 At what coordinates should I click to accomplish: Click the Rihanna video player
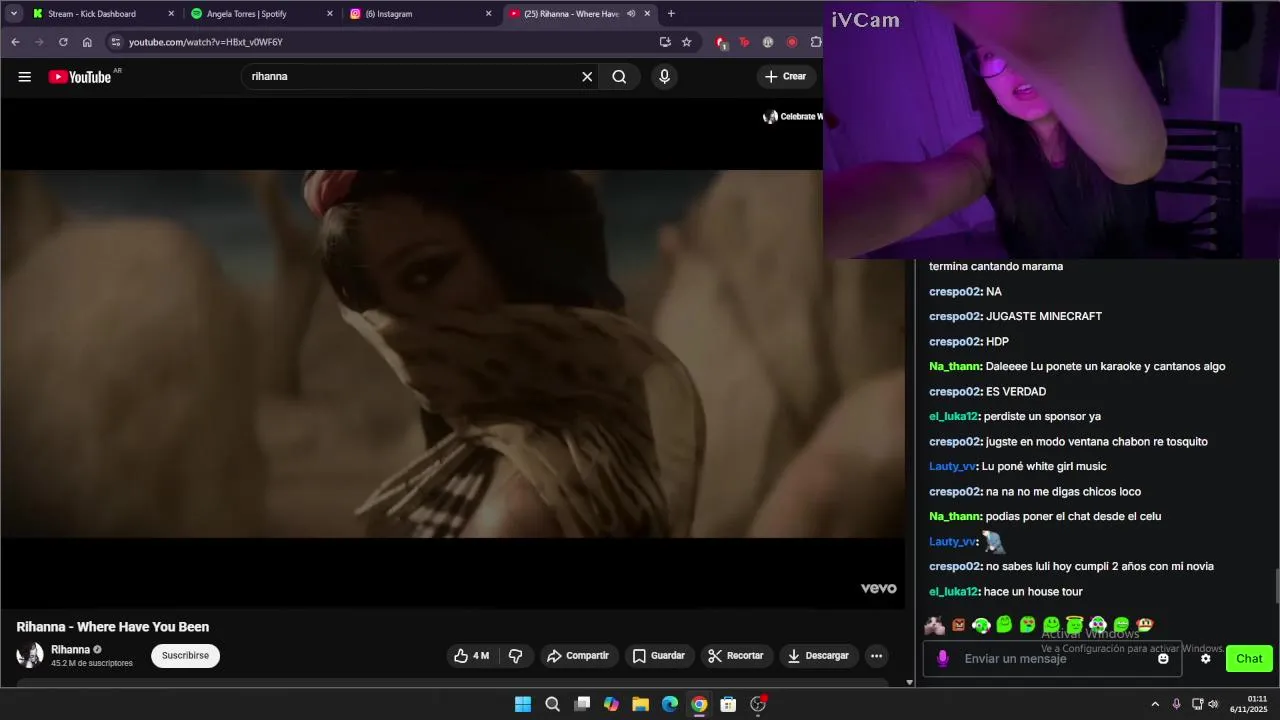452,354
